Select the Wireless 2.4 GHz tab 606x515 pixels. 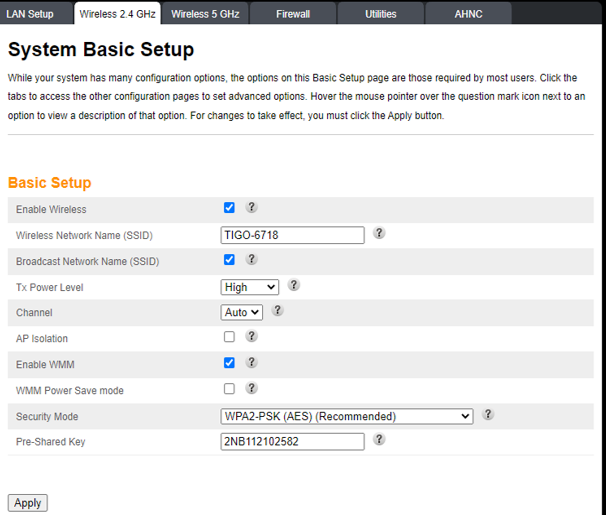117,14
